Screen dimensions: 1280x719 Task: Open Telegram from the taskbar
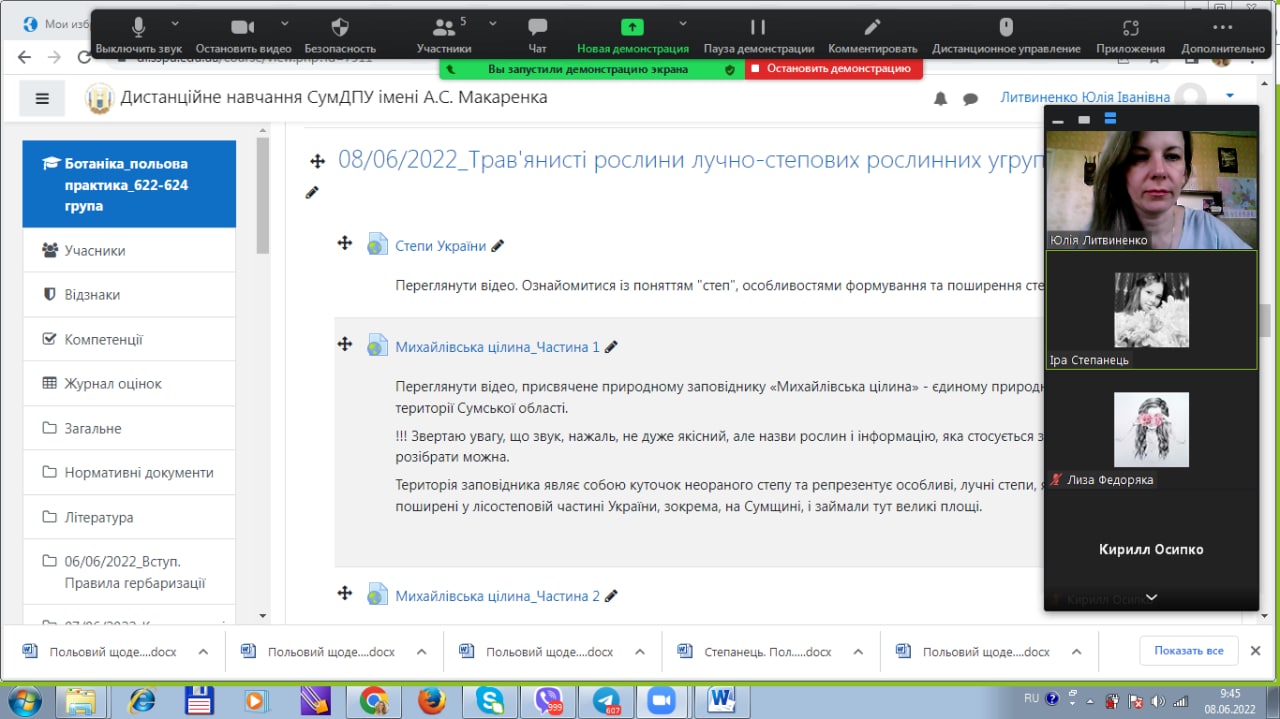(607, 701)
